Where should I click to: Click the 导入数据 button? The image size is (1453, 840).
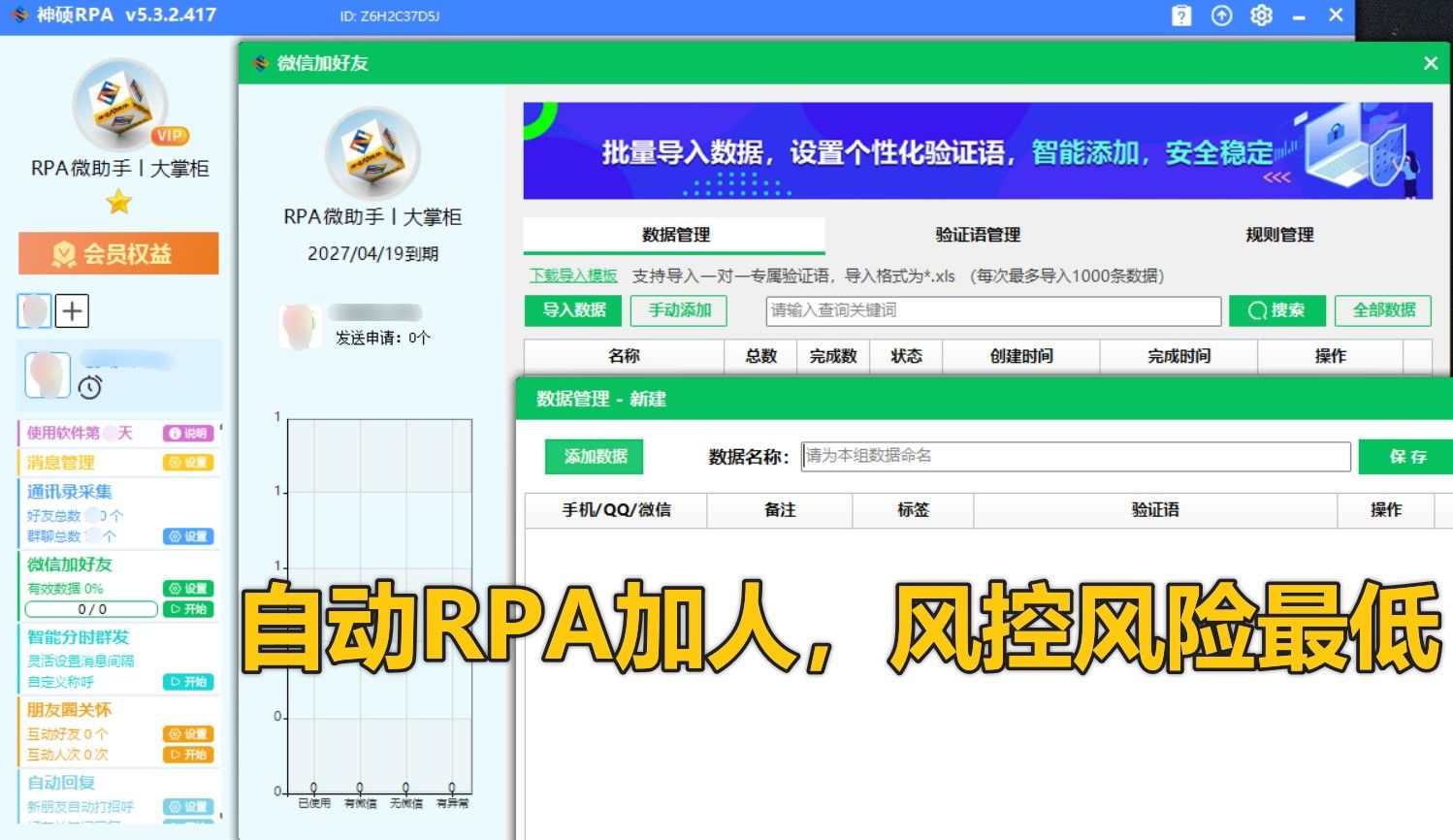pyautogui.click(x=572, y=310)
